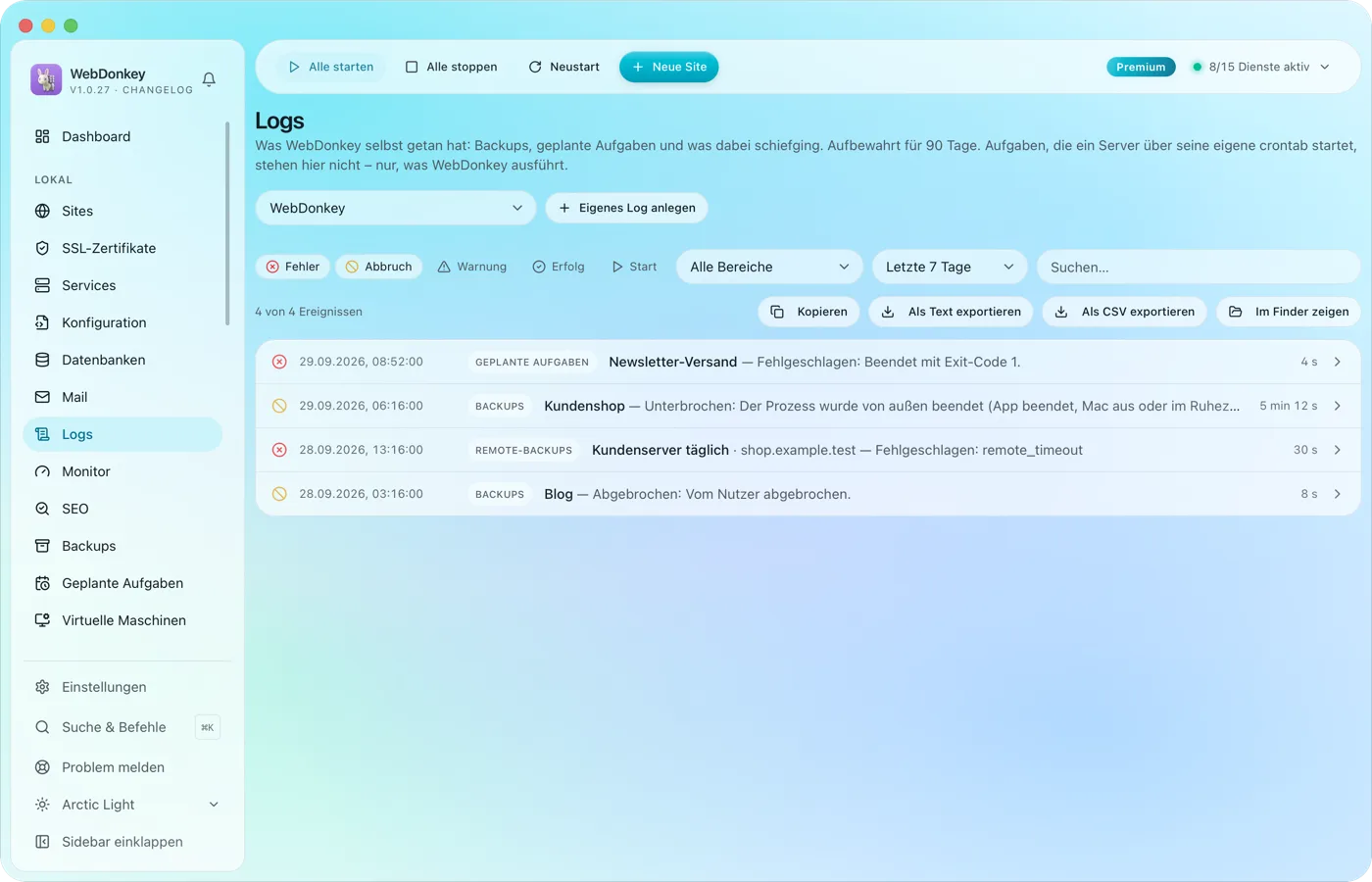Viewport: 1372px width, 882px height.
Task: Open Backups in sidebar
Action: (122, 546)
